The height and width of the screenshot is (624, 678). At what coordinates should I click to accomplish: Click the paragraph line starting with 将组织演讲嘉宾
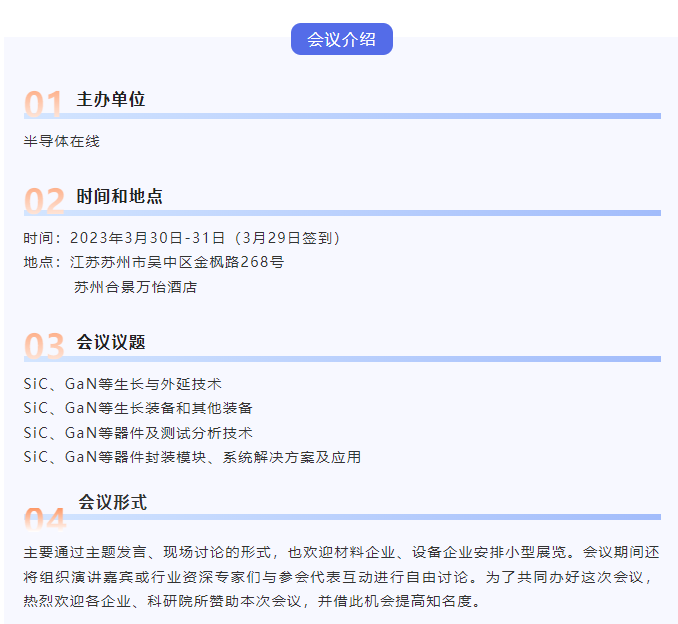click(341, 577)
